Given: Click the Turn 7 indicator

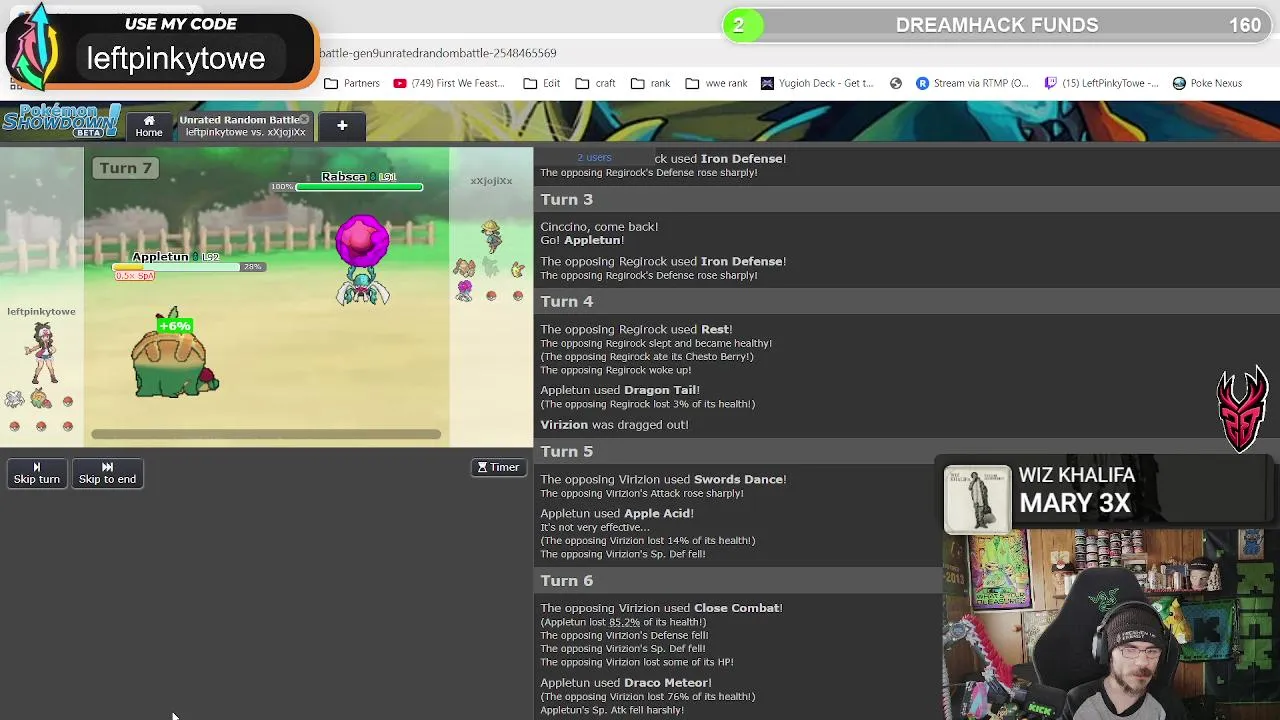Looking at the screenshot, I should (125, 168).
